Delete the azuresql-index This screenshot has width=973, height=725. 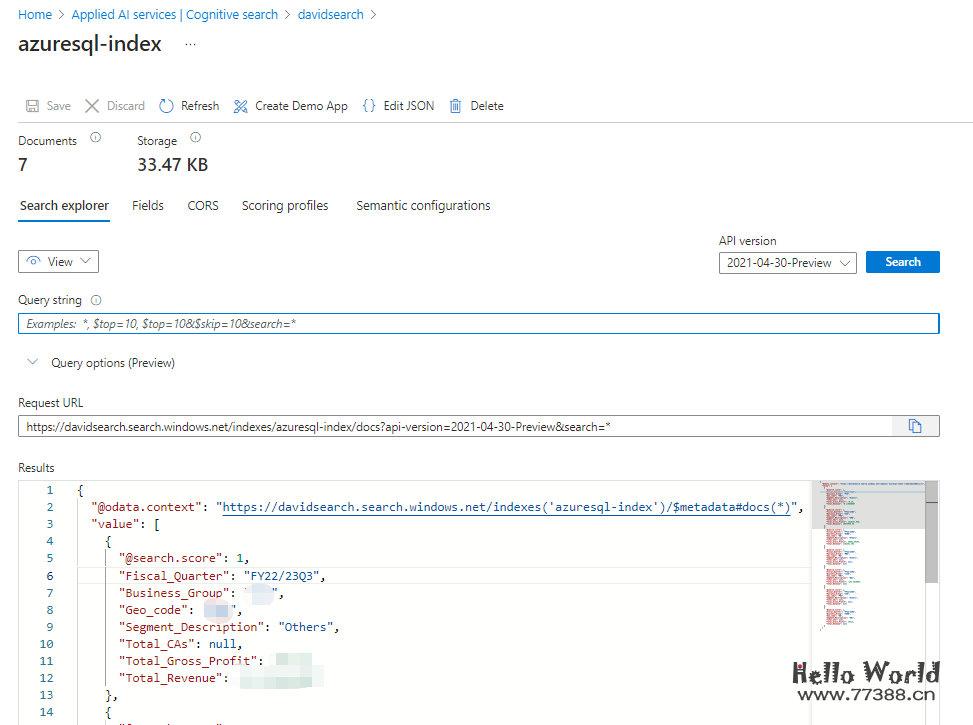(476, 106)
